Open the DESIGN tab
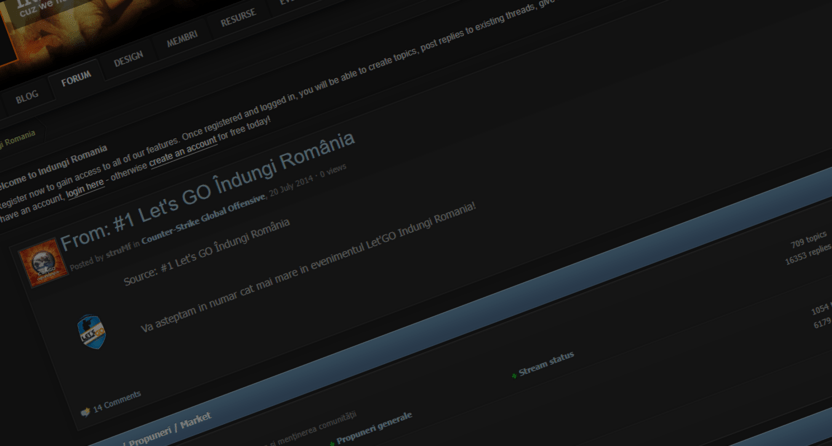This screenshot has height=446, width=832. 128,59
